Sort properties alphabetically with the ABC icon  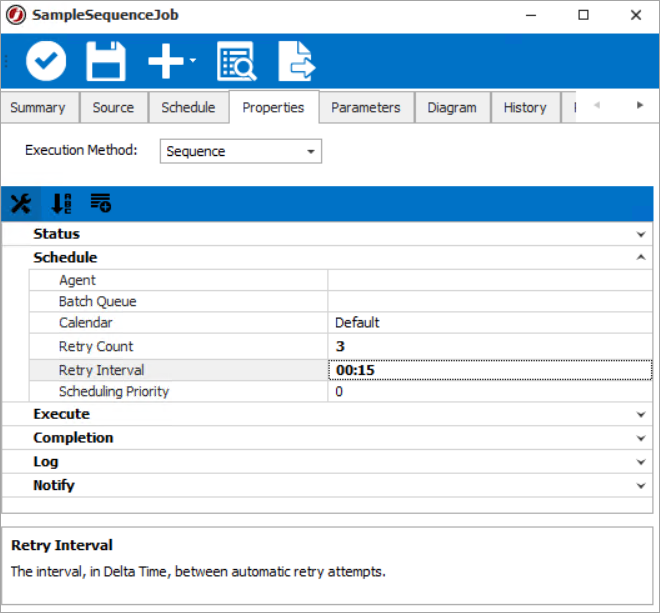tap(61, 204)
